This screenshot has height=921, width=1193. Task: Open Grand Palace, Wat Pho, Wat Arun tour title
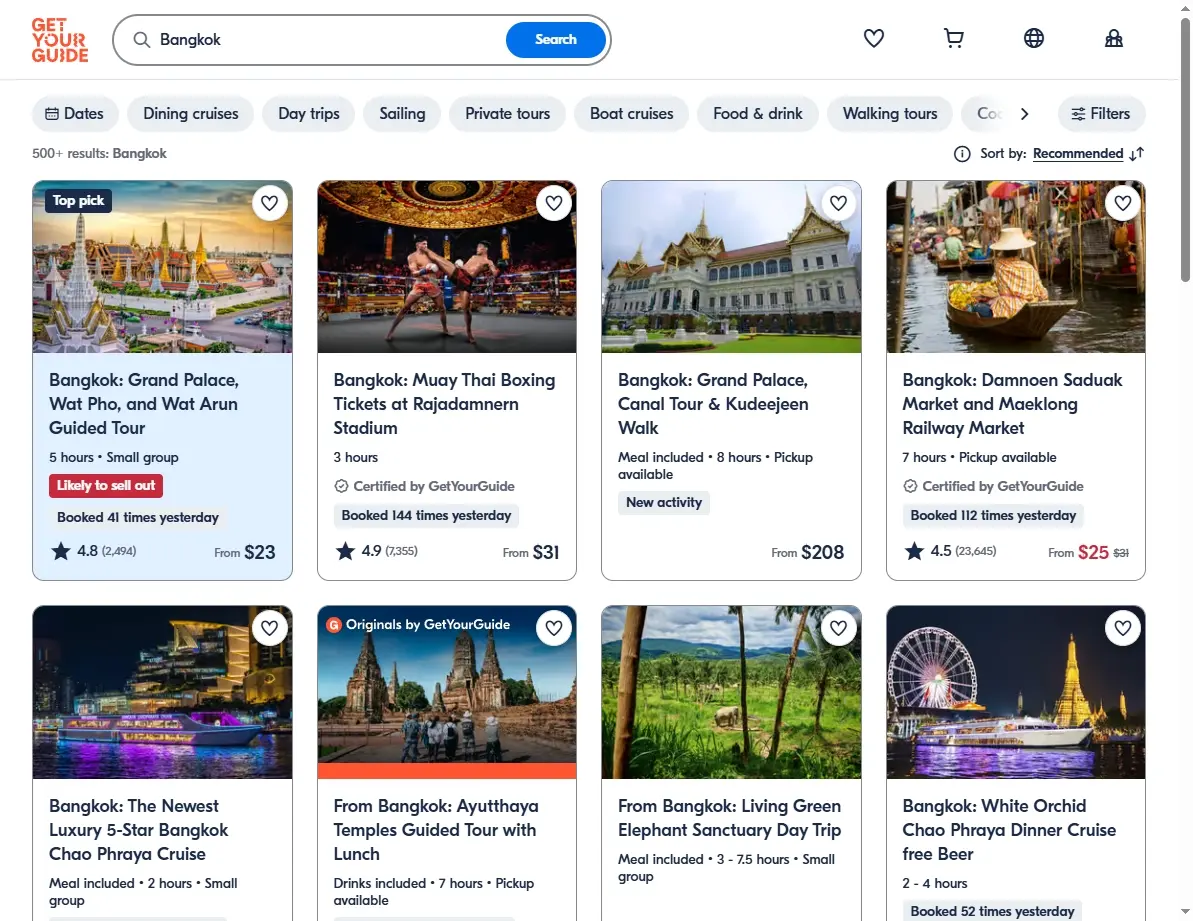tap(144, 404)
